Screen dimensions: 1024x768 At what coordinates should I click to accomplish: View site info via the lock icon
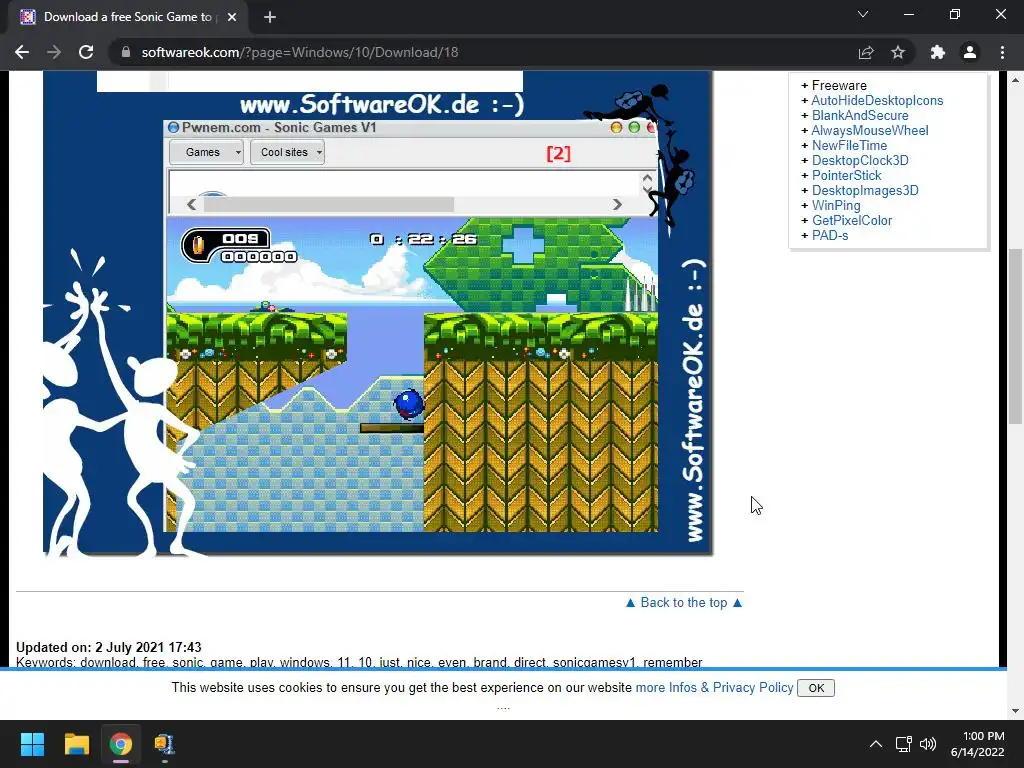pos(126,52)
